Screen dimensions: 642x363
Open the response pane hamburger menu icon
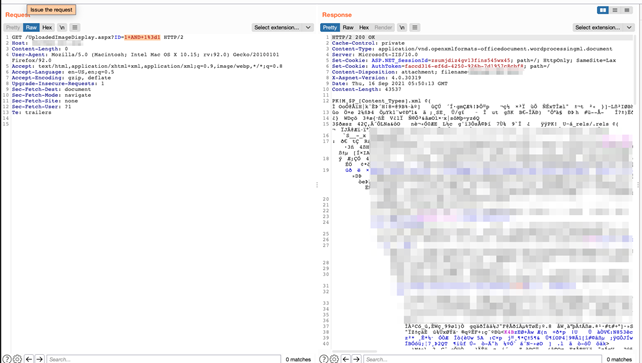415,27
